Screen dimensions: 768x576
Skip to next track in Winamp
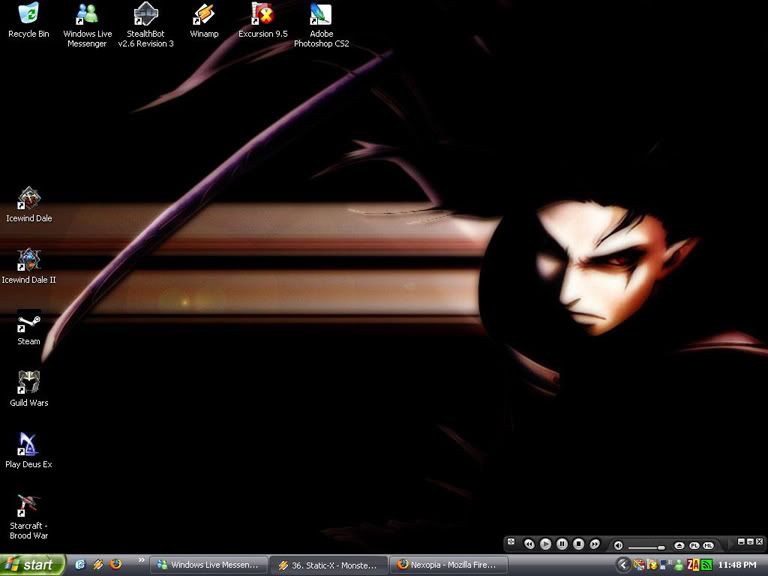pos(595,544)
